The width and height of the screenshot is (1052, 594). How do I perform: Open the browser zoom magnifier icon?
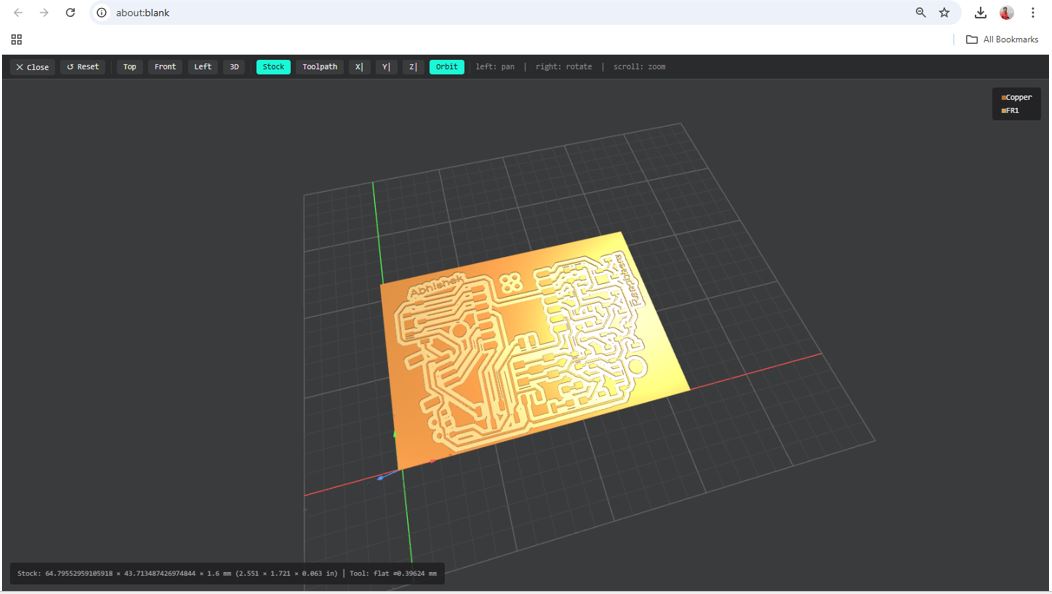click(x=920, y=13)
